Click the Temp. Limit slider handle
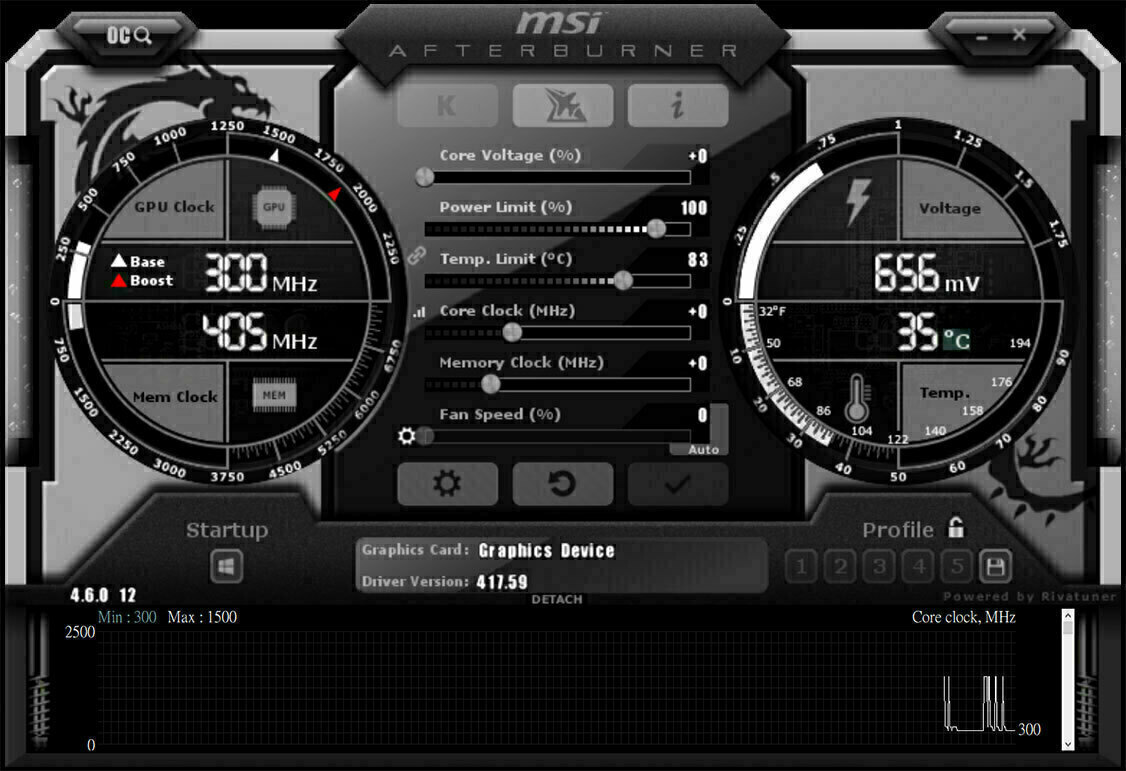Image resolution: width=1126 pixels, height=771 pixels. click(623, 280)
